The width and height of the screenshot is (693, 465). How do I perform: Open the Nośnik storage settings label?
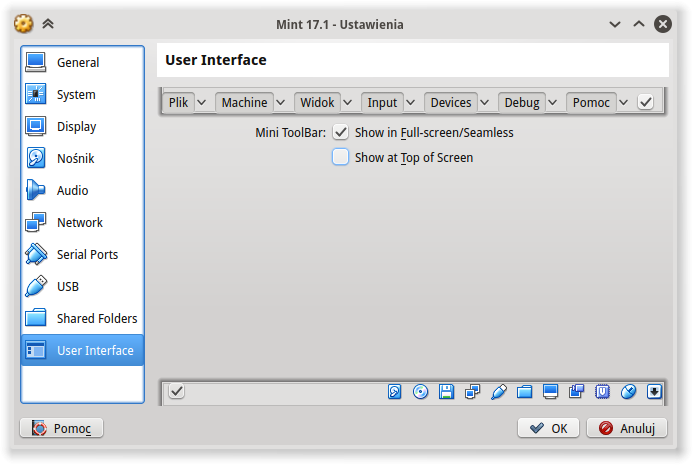[x=76, y=158]
